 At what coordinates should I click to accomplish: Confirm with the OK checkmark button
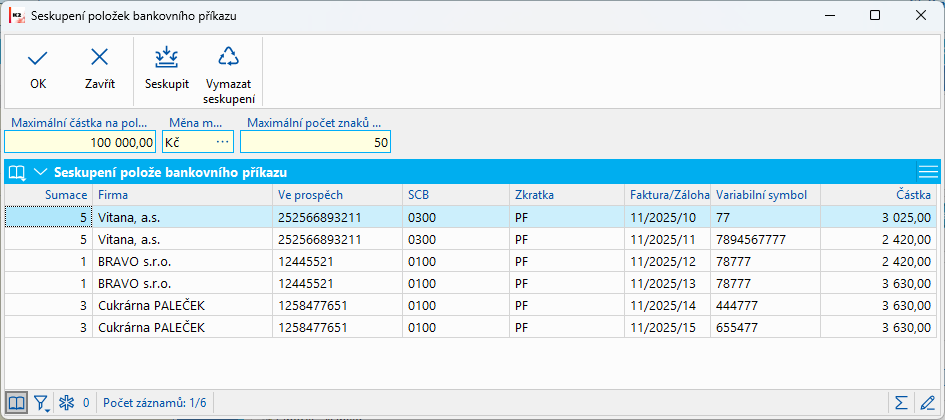(x=38, y=69)
